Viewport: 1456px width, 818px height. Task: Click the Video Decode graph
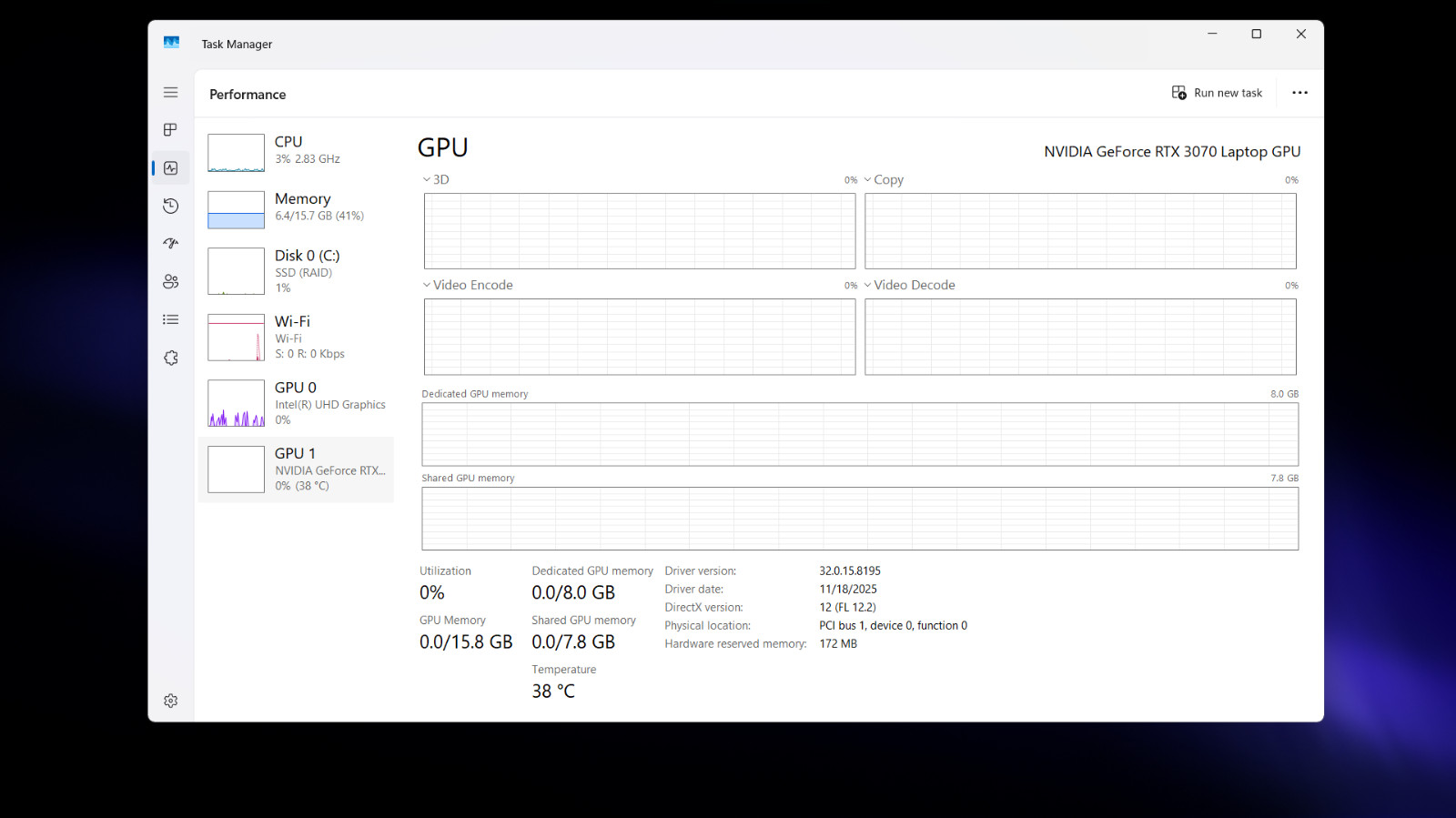click(1080, 337)
